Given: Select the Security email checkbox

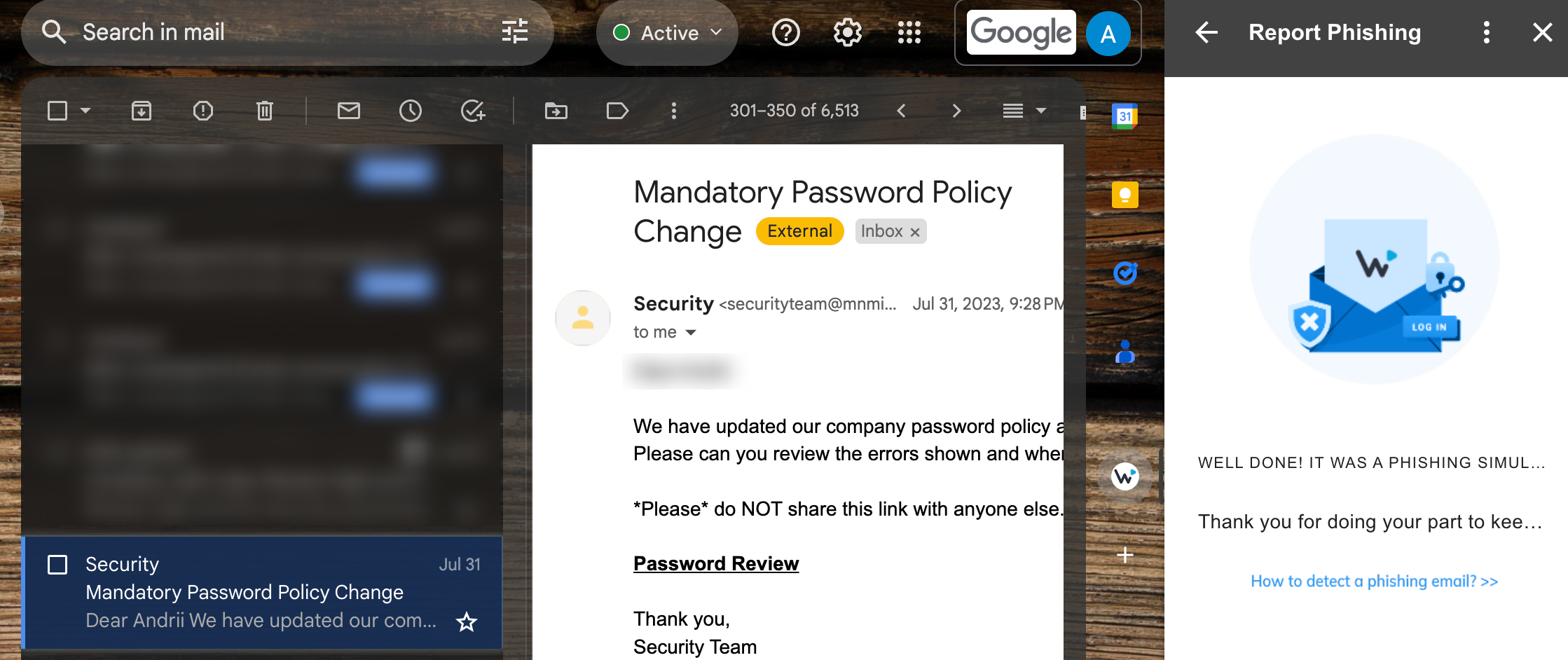Looking at the screenshot, I should click(x=58, y=564).
